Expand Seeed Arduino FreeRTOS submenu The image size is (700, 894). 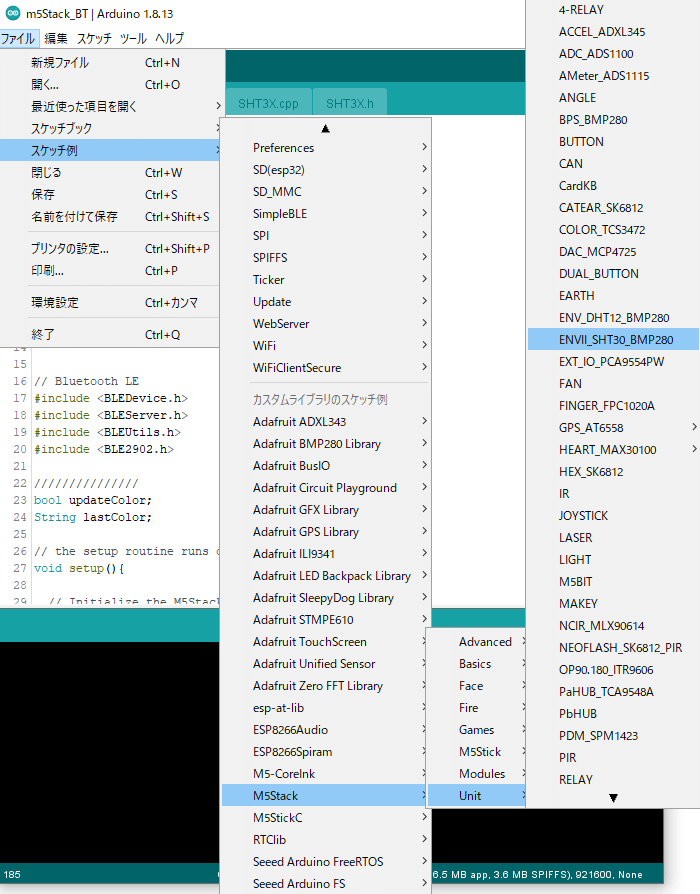coord(325,862)
